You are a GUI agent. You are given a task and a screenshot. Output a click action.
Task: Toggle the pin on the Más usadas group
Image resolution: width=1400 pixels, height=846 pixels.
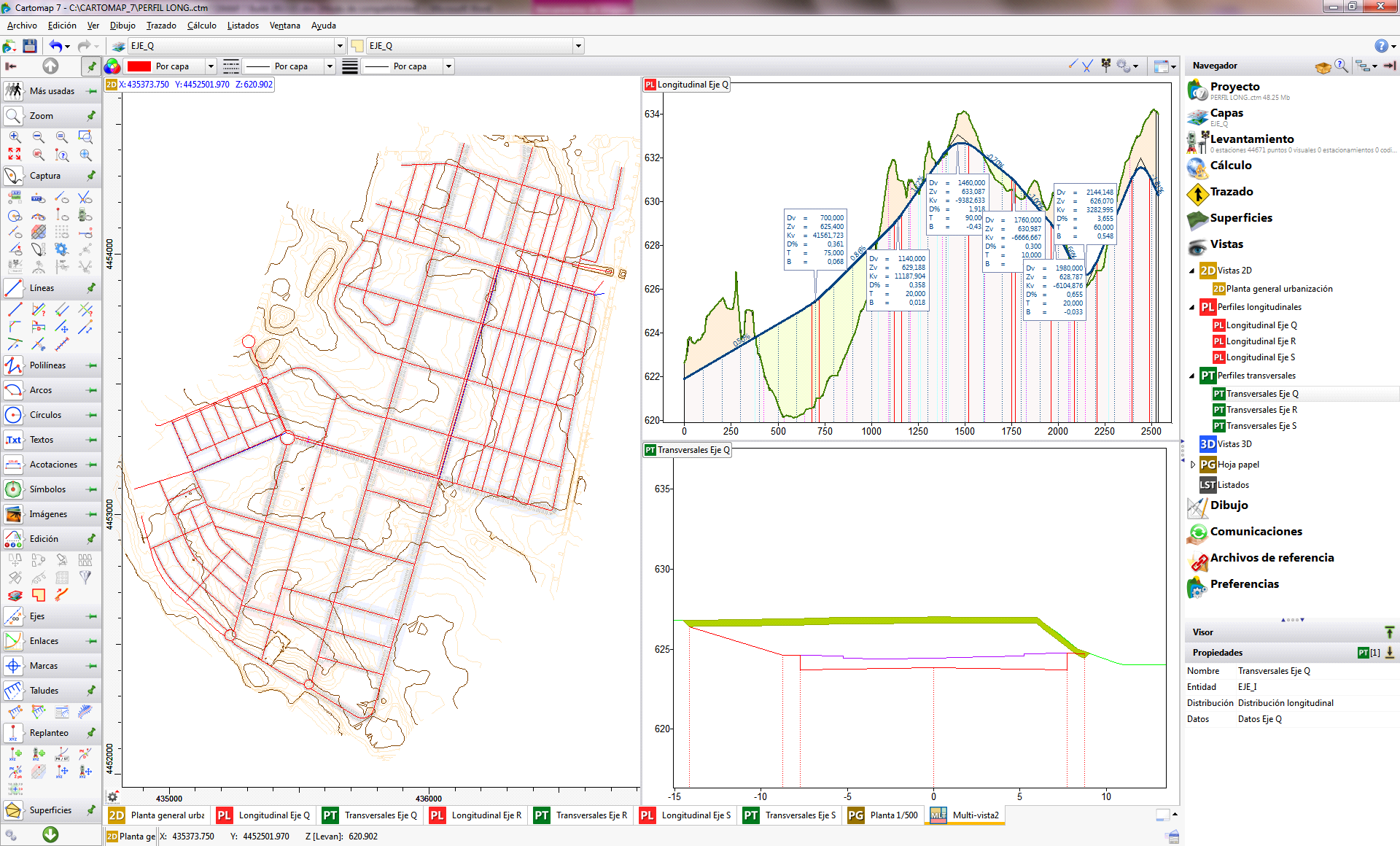pos(91,91)
